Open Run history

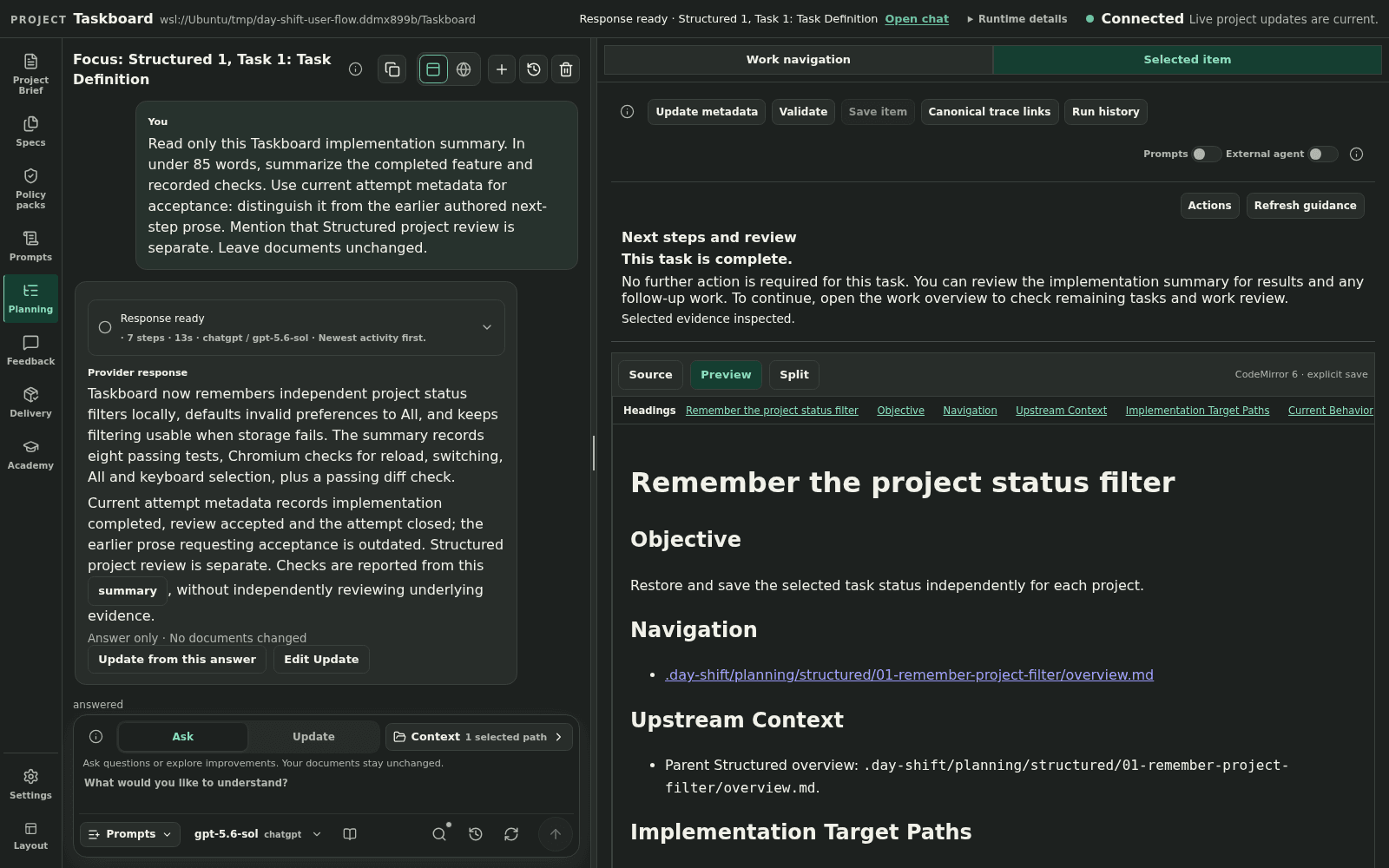click(x=1106, y=112)
